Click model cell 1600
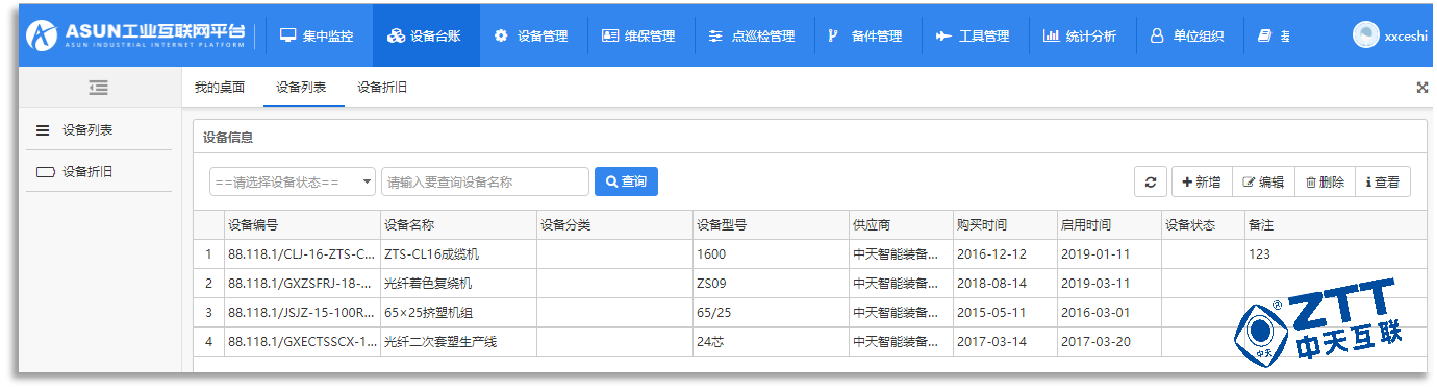 tap(770, 254)
